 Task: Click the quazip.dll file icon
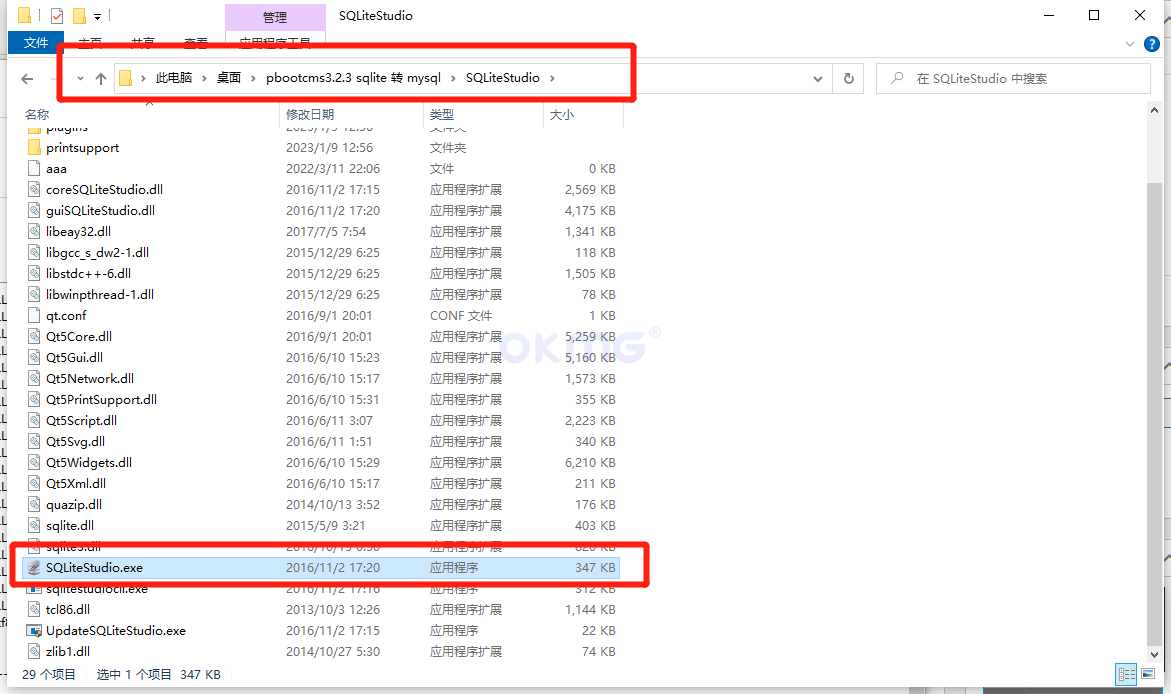34,504
